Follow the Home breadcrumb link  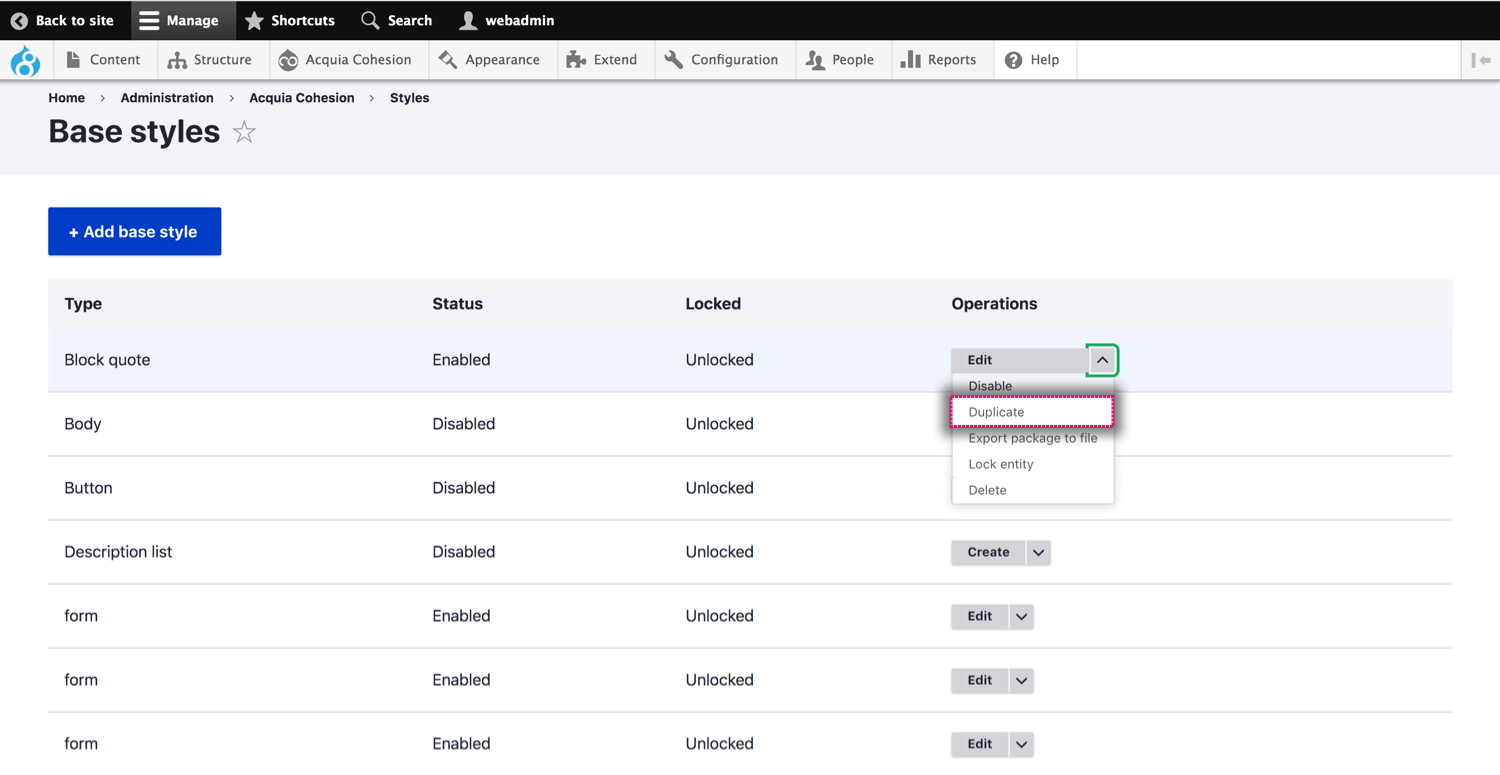67,98
